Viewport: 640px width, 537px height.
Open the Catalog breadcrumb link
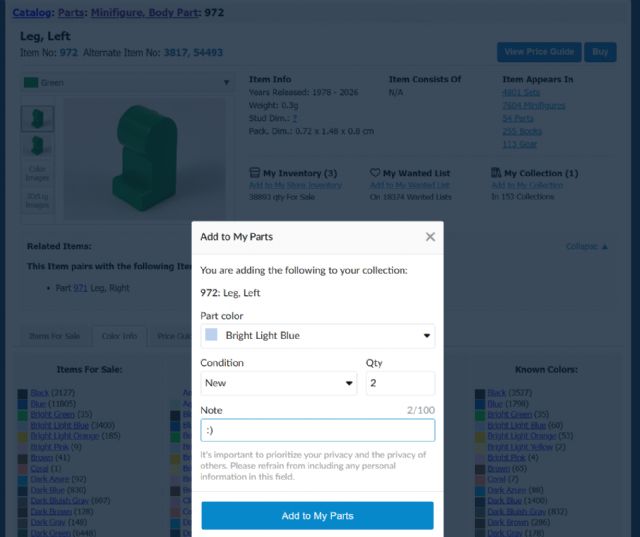click(31, 13)
